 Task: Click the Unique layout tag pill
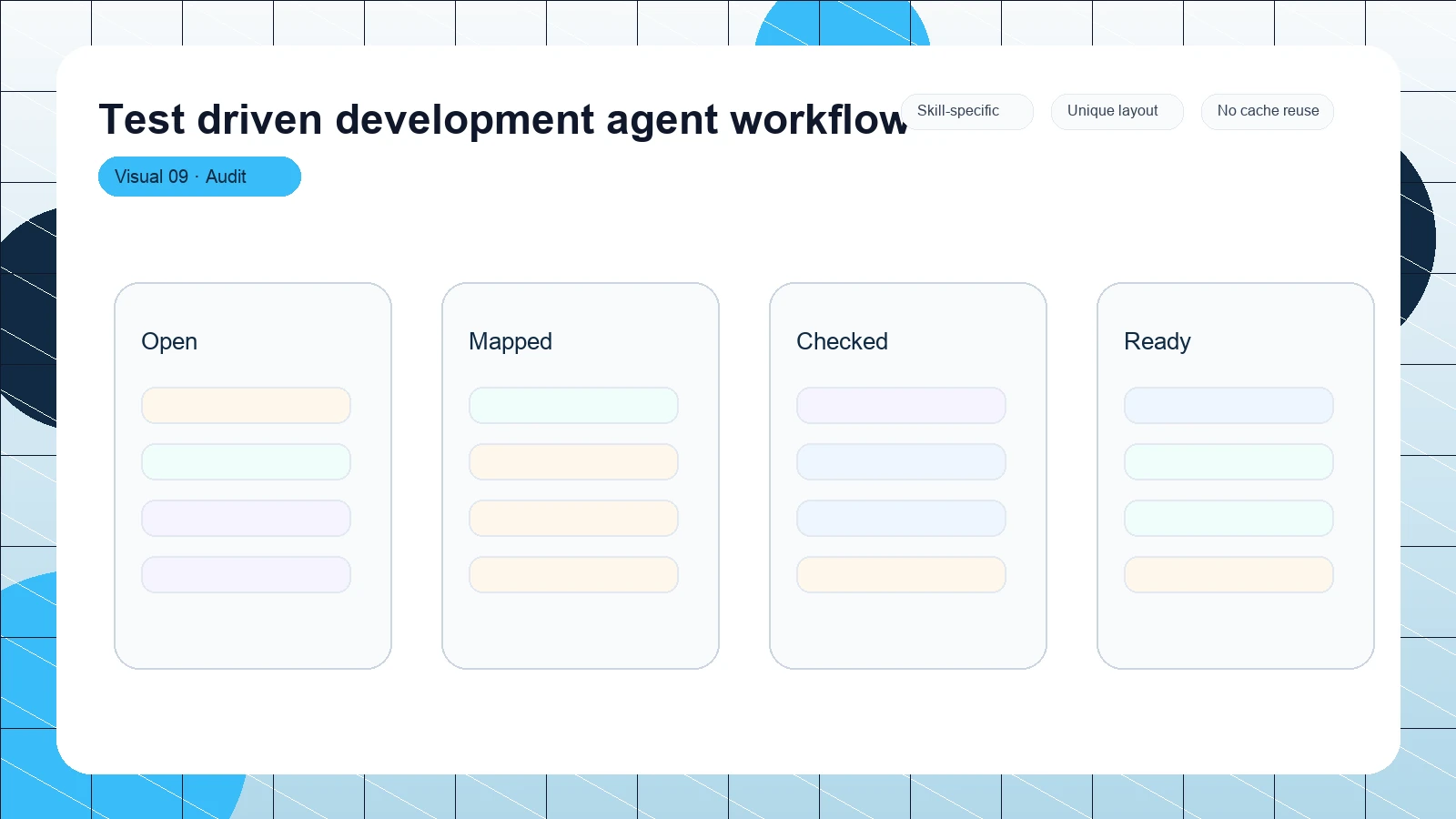(1117, 111)
